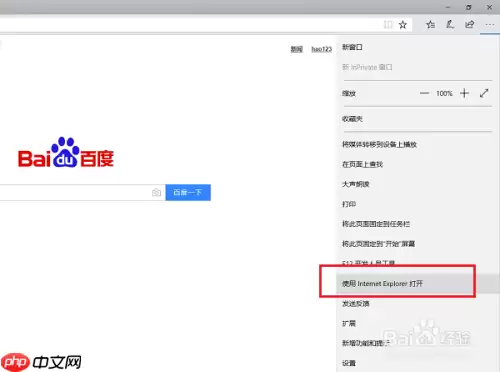
Task: Click the share page icon
Action: point(470,24)
